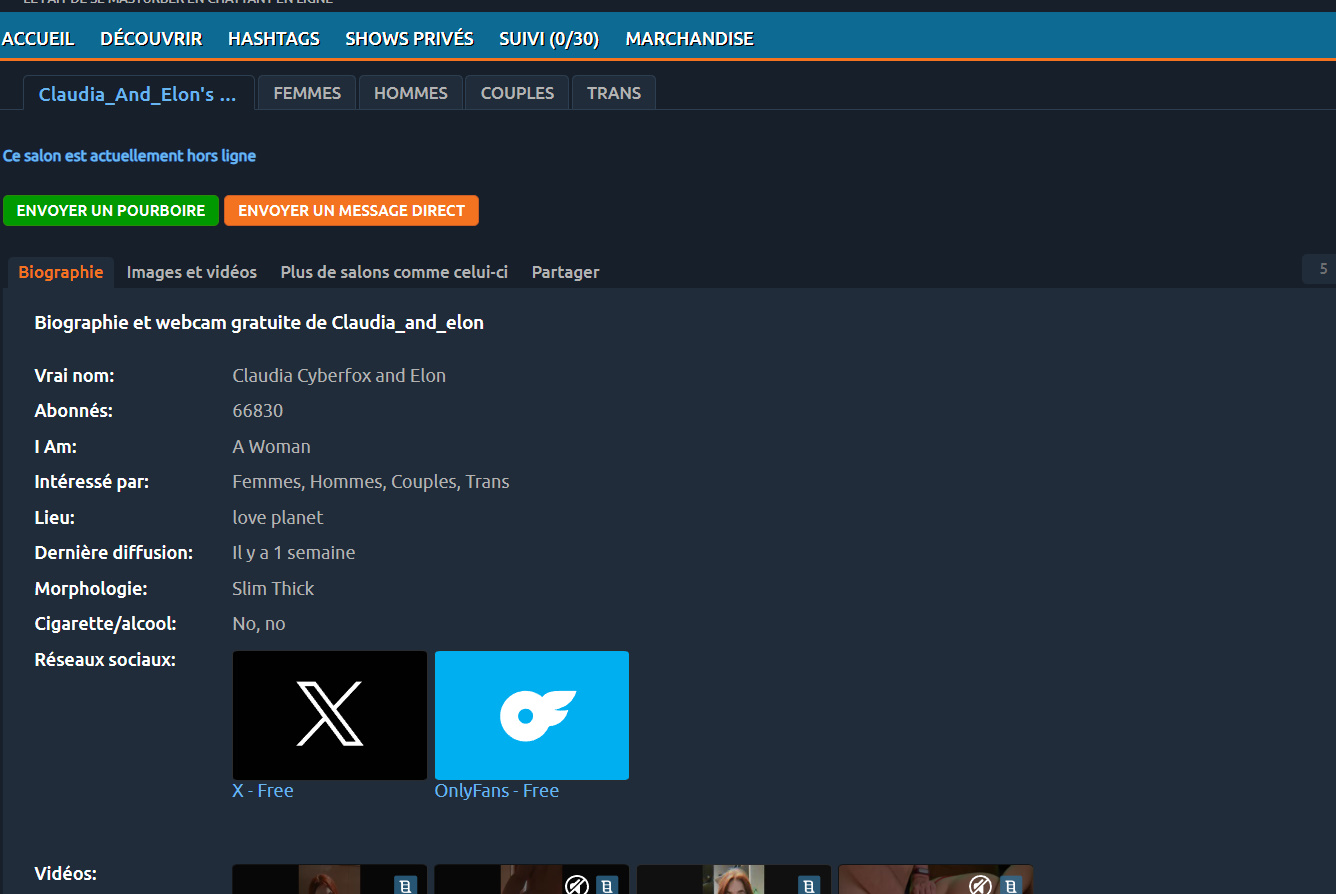Click the Slim Thick body type value
This screenshot has width=1336, height=894.
pos(273,589)
